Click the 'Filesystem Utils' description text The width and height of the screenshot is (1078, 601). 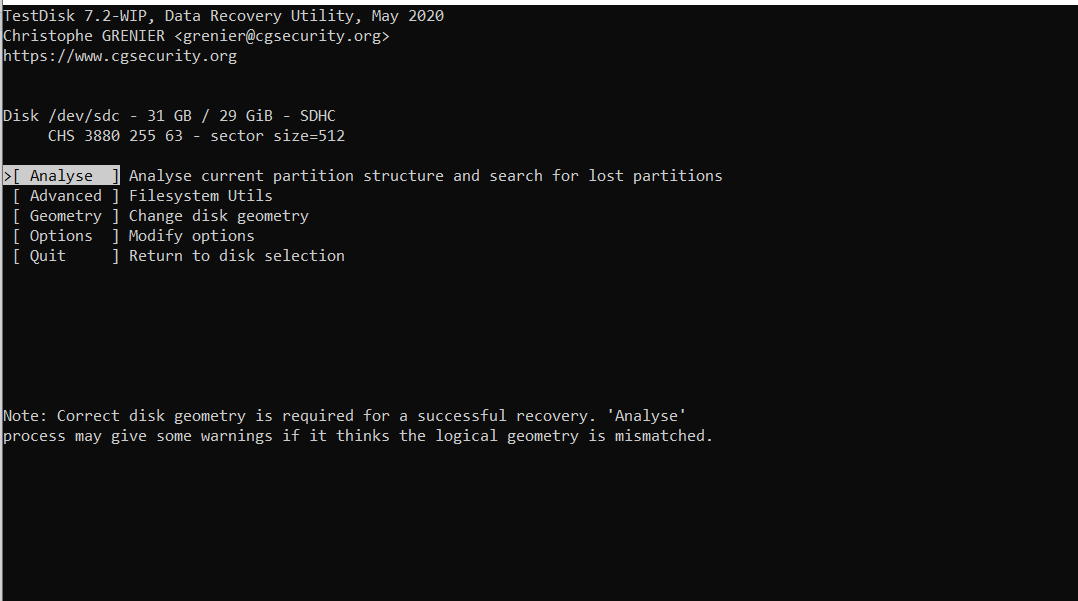point(201,196)
